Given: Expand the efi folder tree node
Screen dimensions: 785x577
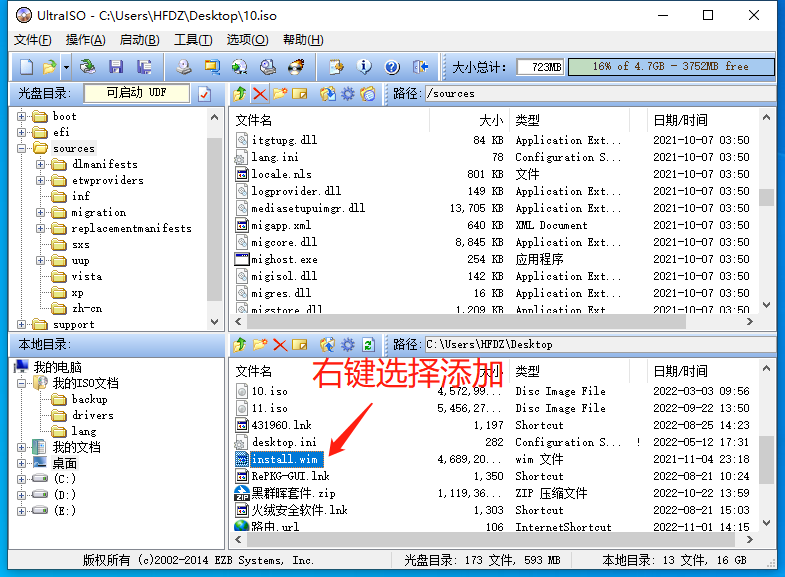Looking at the screenshot, I should (x=21, y=133).
